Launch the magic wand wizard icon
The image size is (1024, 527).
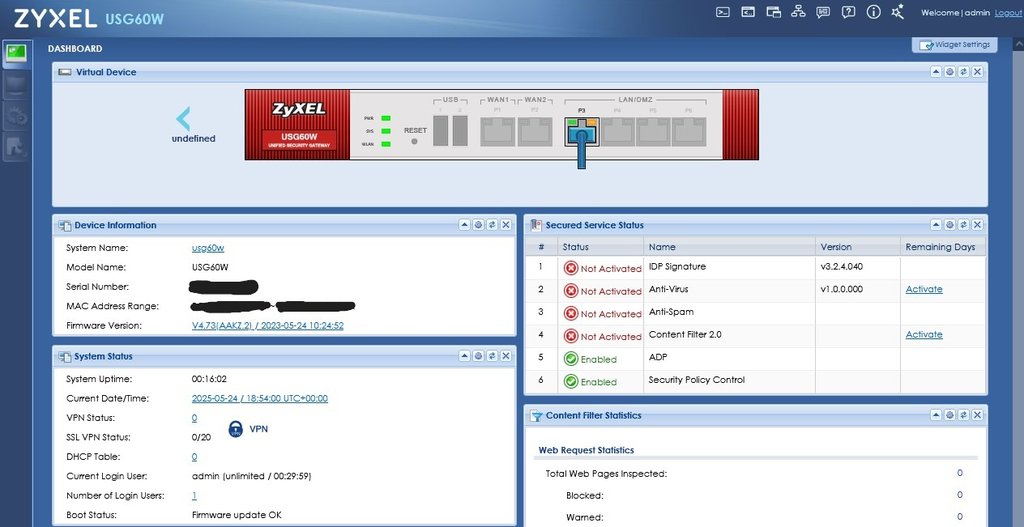pos(898,12)
